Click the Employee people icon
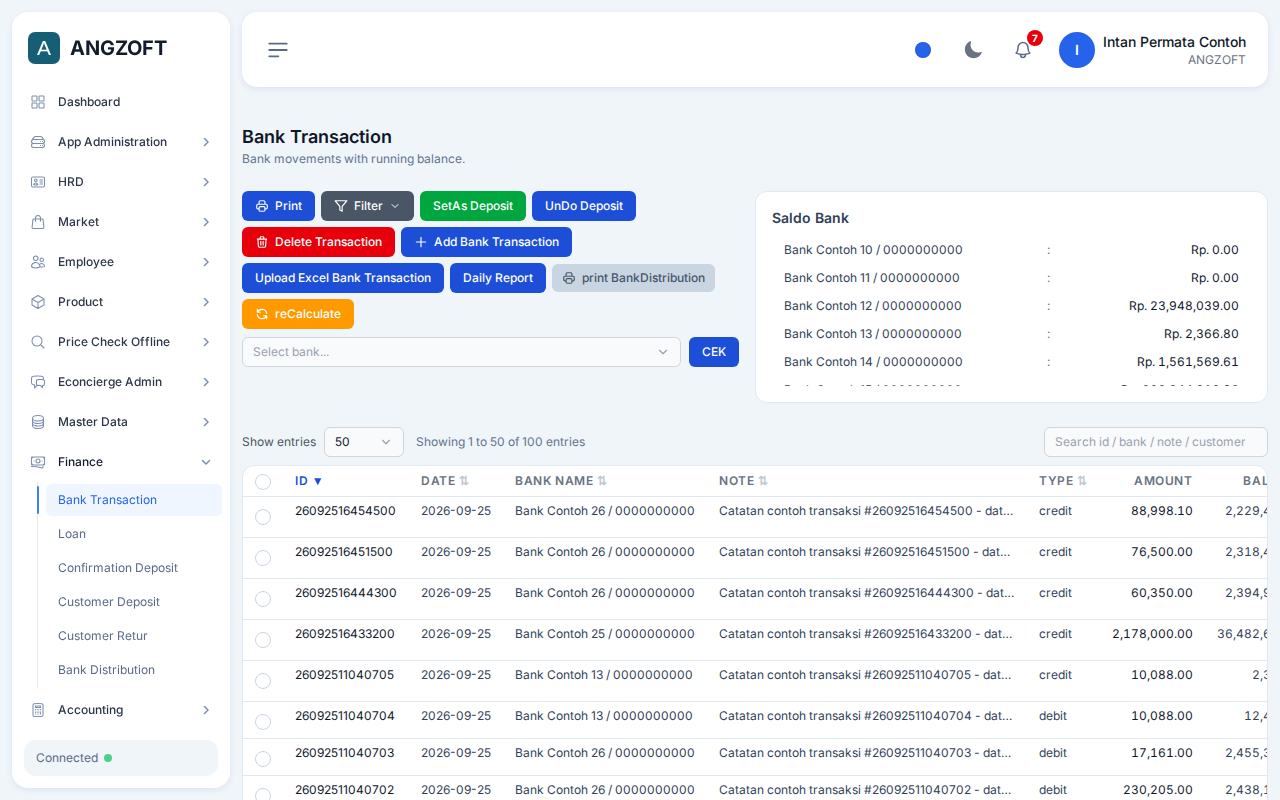Screen dimensions: 1280x800 click(38, 262)
